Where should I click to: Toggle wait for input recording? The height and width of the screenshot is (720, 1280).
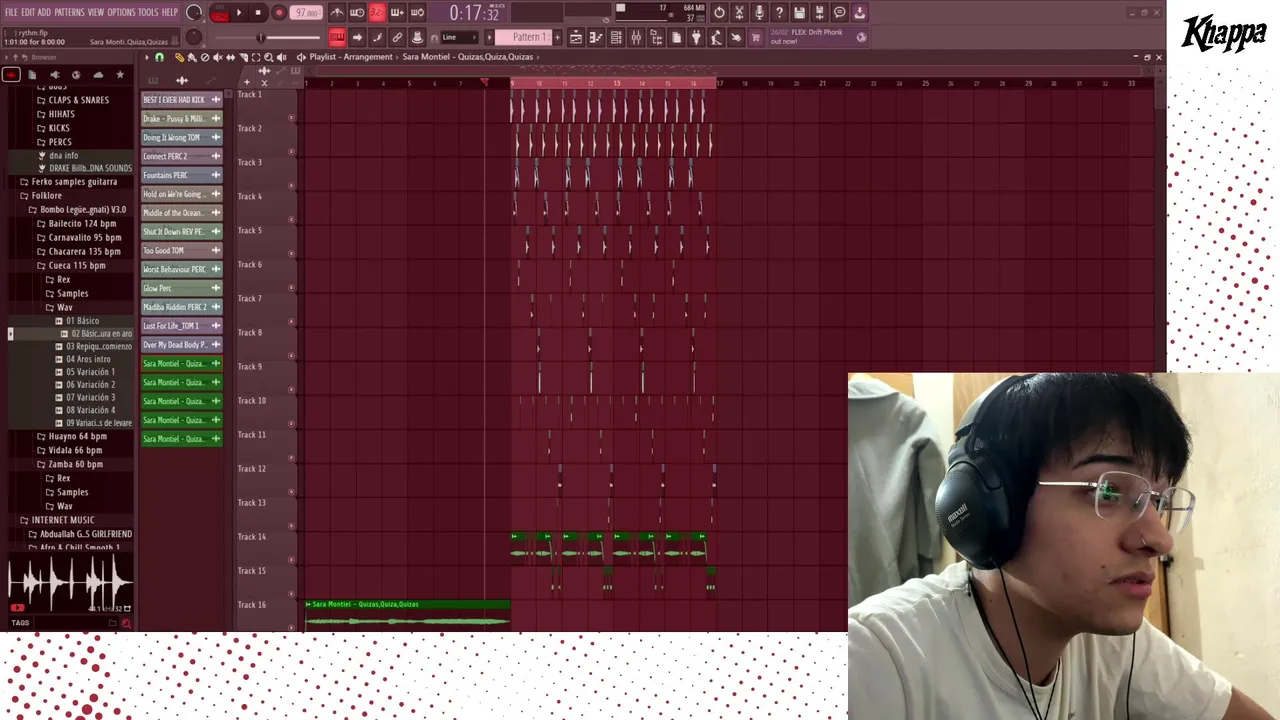[x=357, y=12]
